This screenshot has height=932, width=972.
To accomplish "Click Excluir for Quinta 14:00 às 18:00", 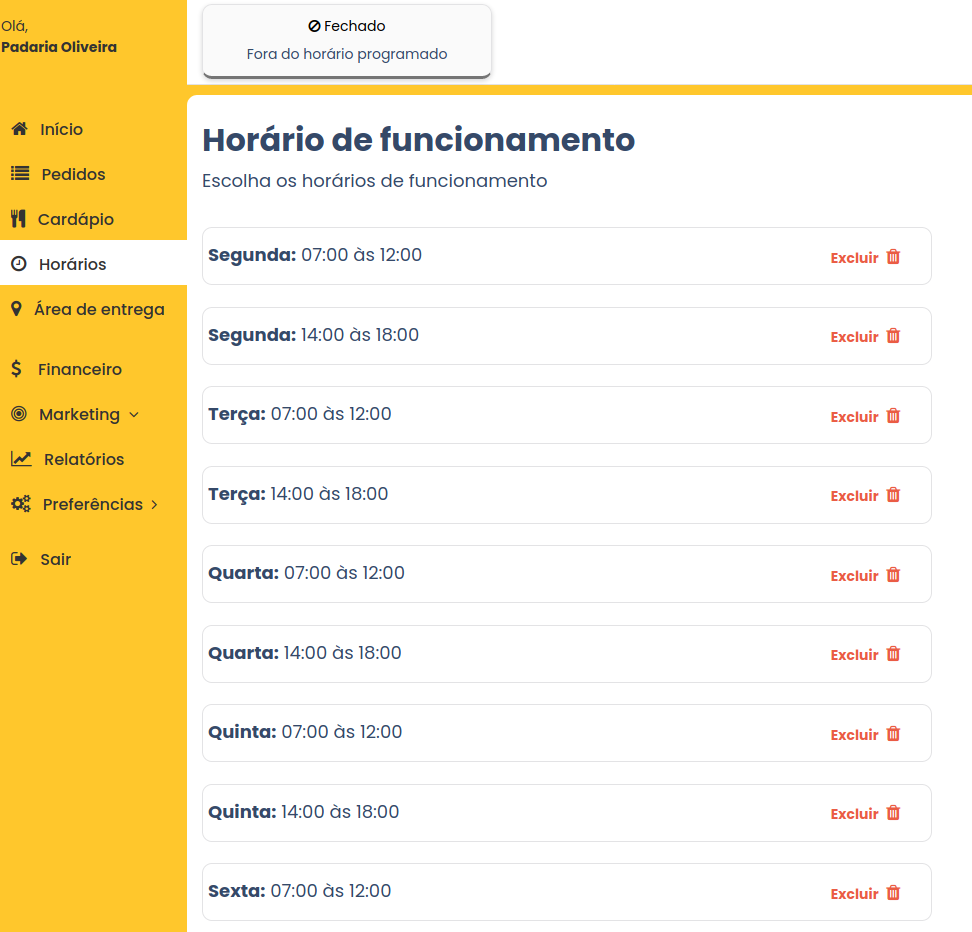I will tap(855, 814).
